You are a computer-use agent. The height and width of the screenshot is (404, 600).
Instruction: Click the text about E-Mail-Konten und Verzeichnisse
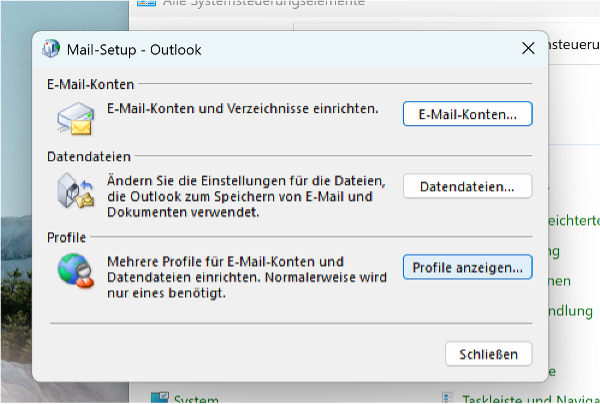coord(242,108)
